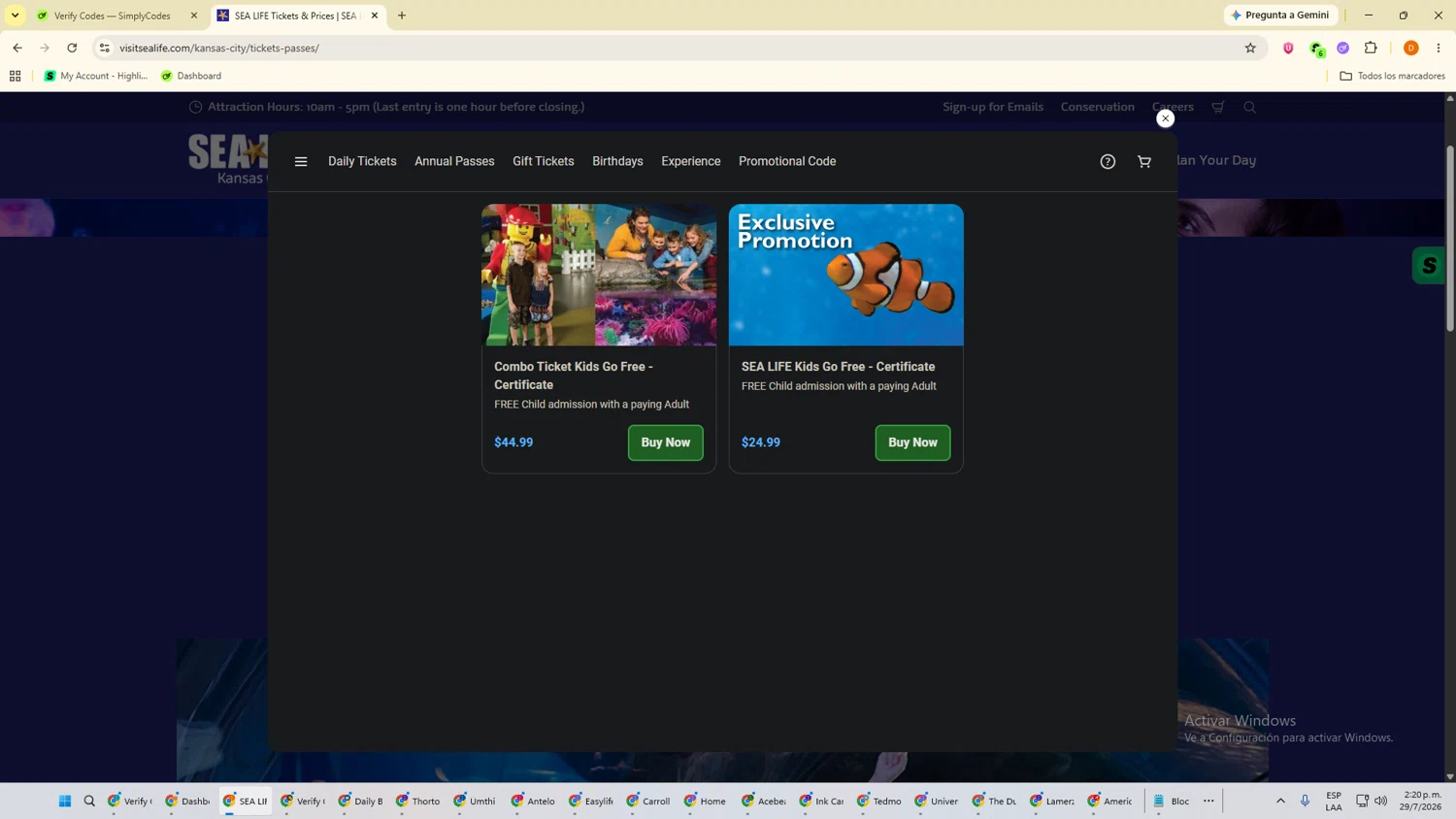Open the taskbar clock and calendar
The width and height of the screenshot is (1456, 819).
click(1420, 802)
